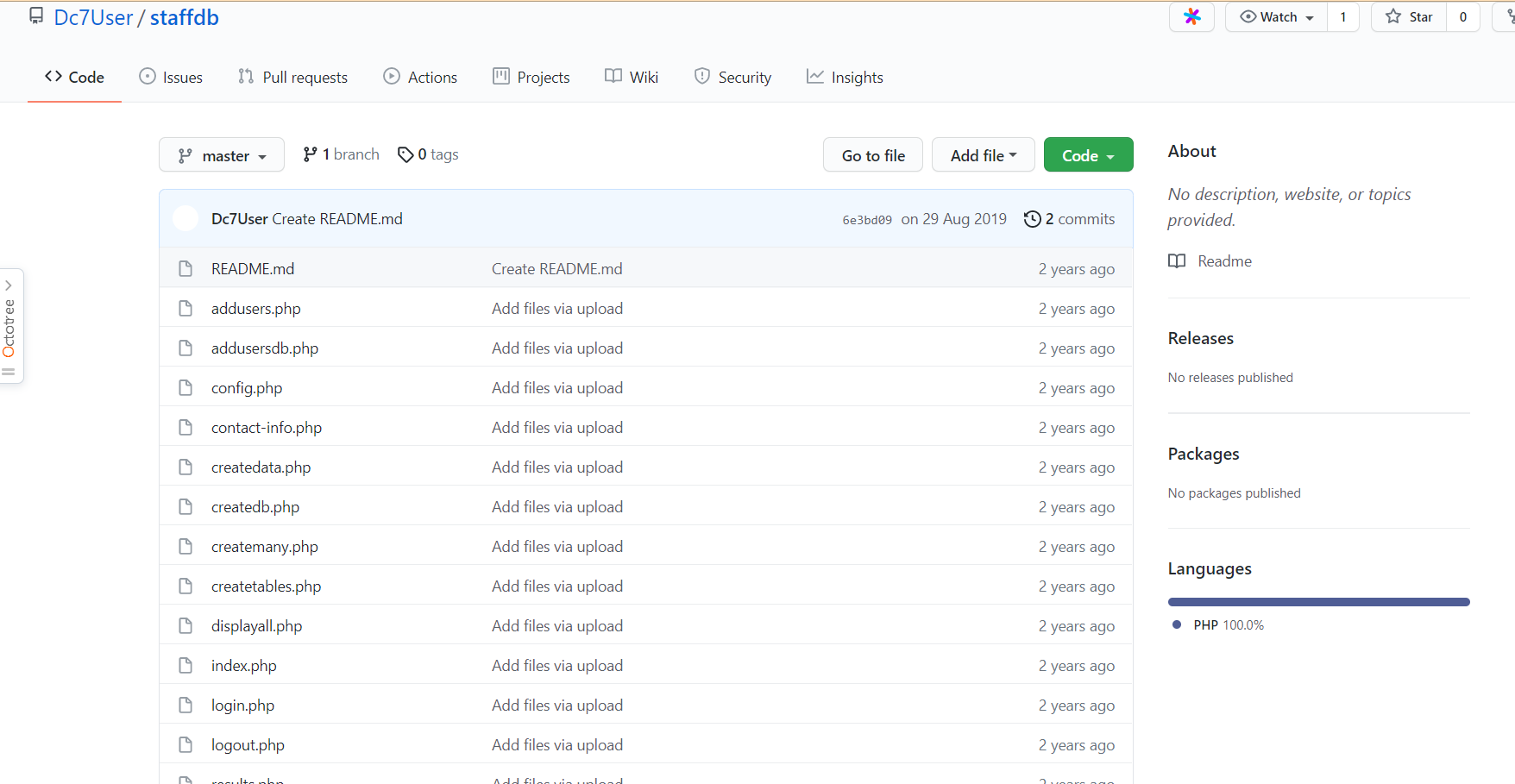Open the Issues tab
Image resolution: width=1515 pixels, height=784 pixels.
[171, 77]
